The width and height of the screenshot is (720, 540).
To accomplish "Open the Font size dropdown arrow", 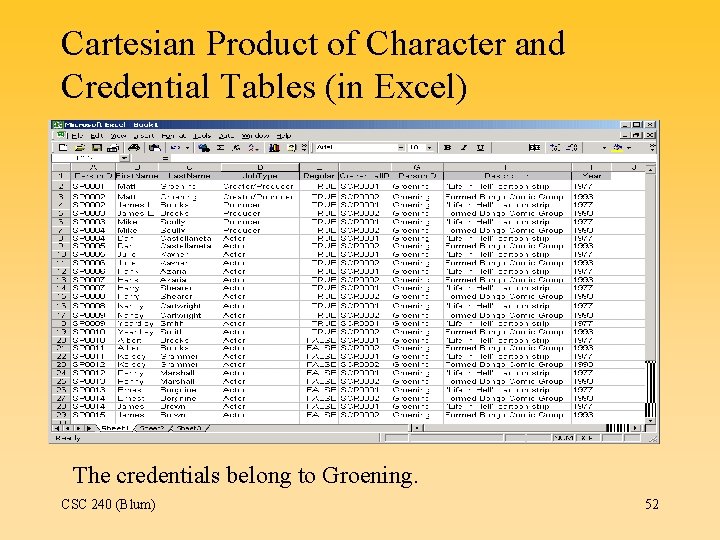I will coord(429,148).
